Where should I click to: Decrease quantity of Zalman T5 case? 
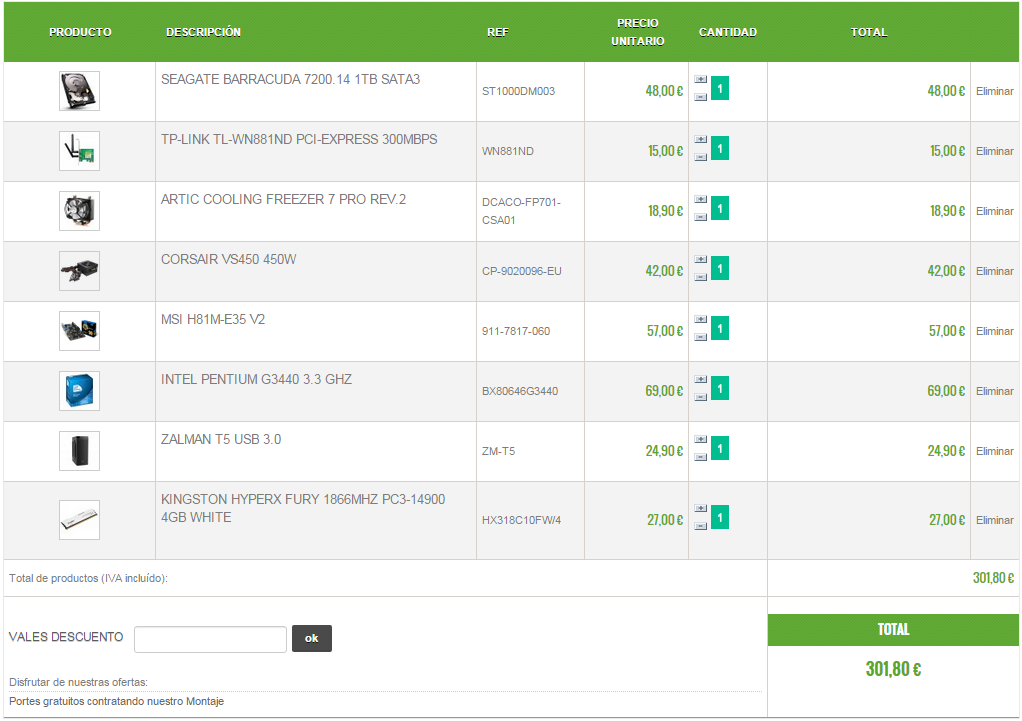click(701, 457)
